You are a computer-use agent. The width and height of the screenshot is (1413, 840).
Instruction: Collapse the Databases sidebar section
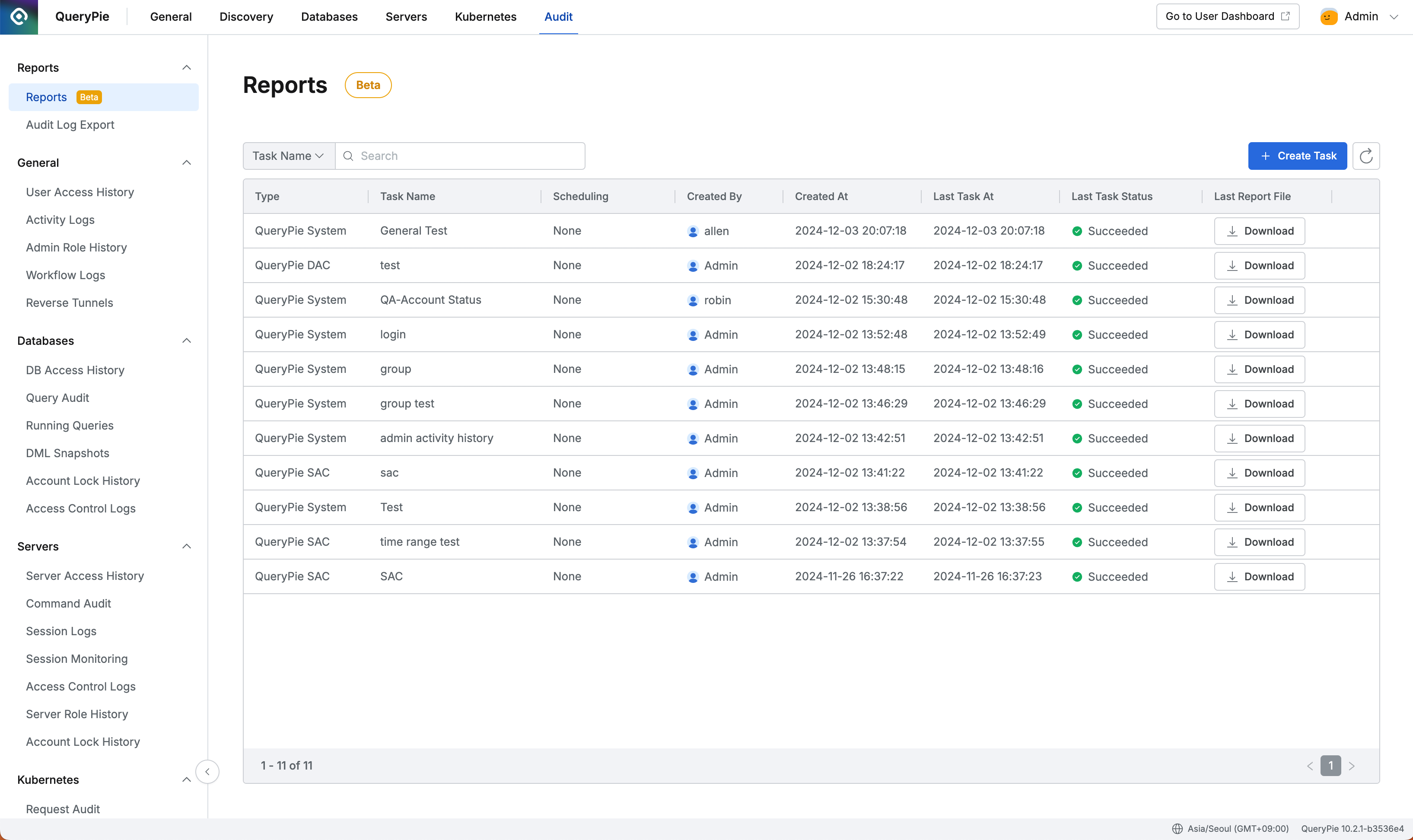pos(186,340)
